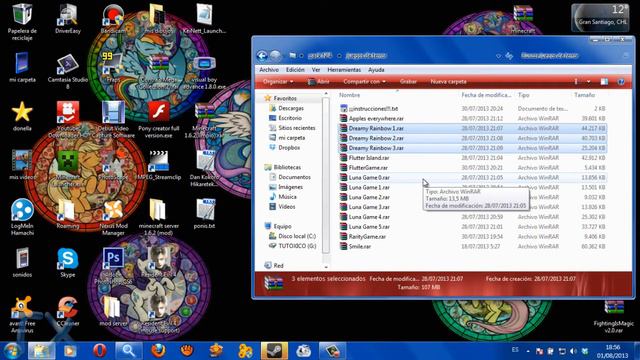The width and height of the screenshot is (640, 360).
Task: Click the volume icon in the system tray
Action: (x=573, y=351)
